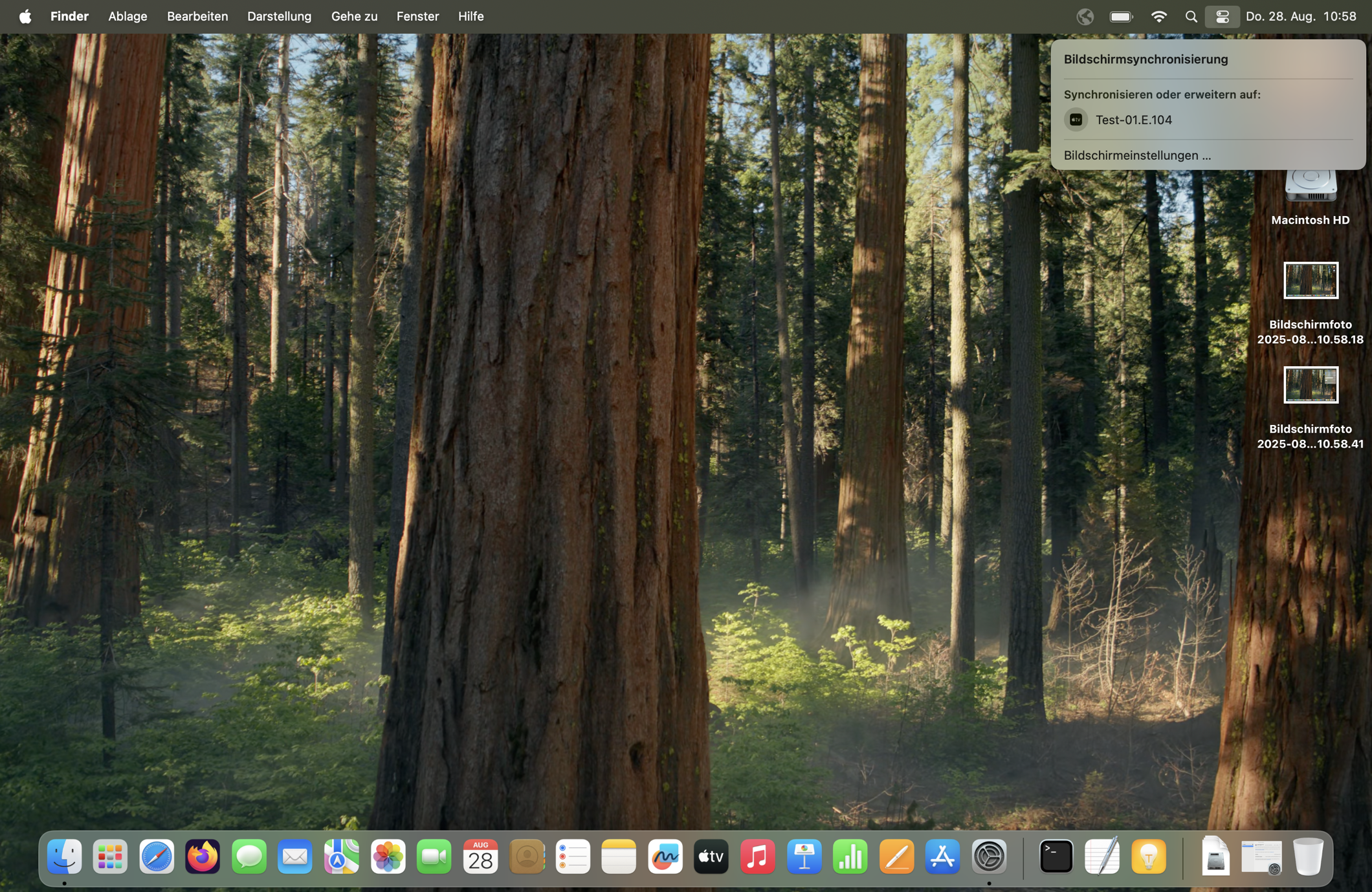Toggle the Bildschirmsynchronisierung menu bar control
This screenshot has height=892, width=1372.
point(1222,16)
